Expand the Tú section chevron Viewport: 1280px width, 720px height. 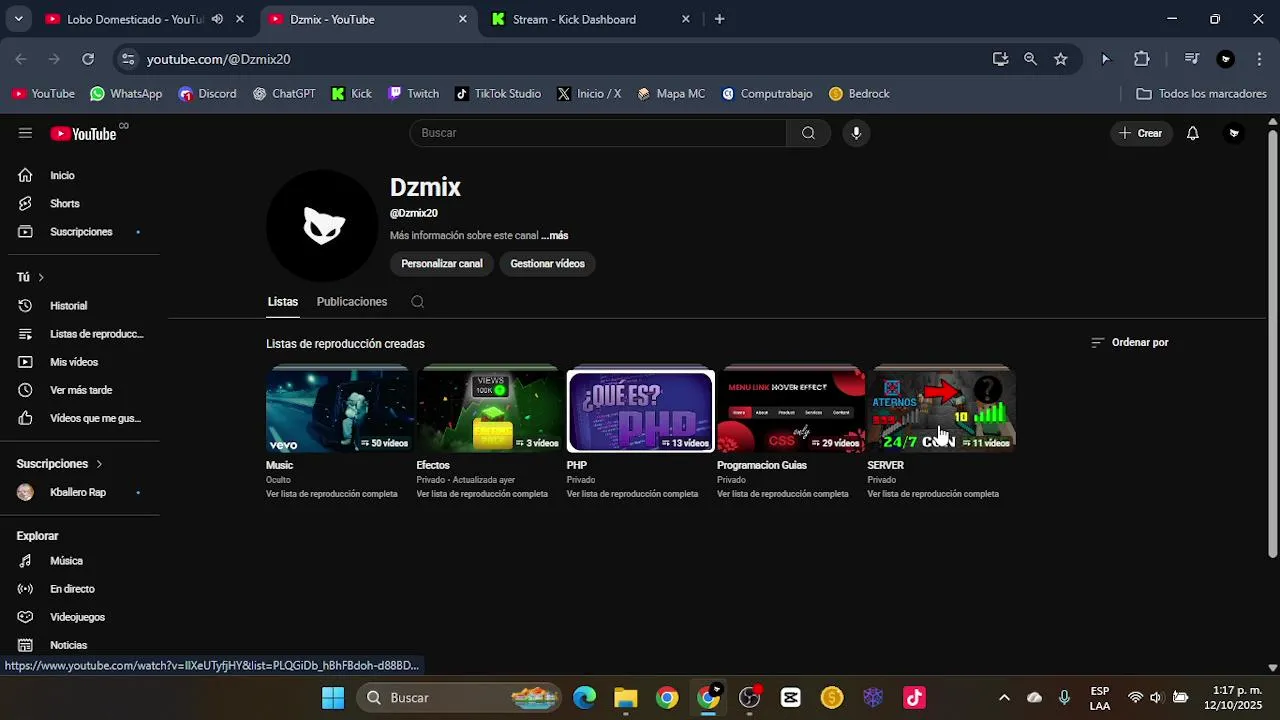[41, 277]
